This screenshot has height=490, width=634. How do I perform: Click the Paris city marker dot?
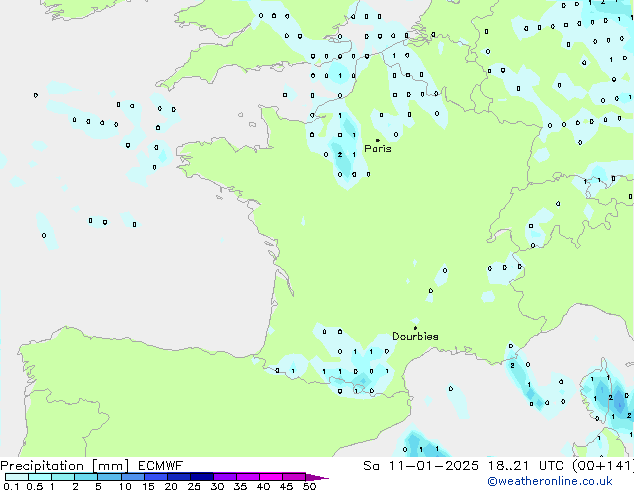pos(377,141)
